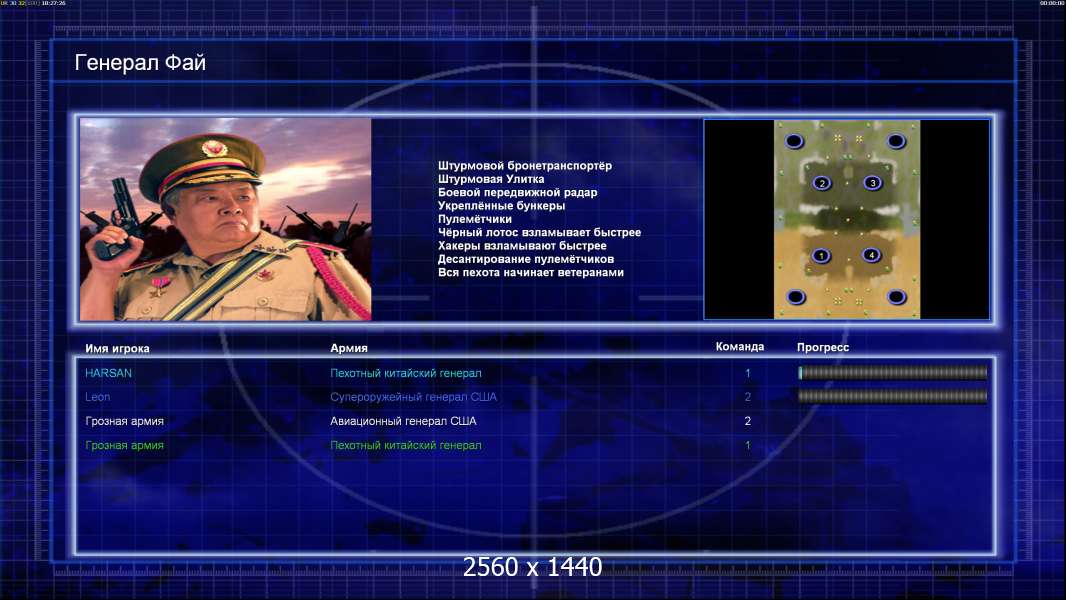The width and height of the screenshot is (1066, 600).
Task: Click the Имя игрока column header
Action: coord(117,349)
